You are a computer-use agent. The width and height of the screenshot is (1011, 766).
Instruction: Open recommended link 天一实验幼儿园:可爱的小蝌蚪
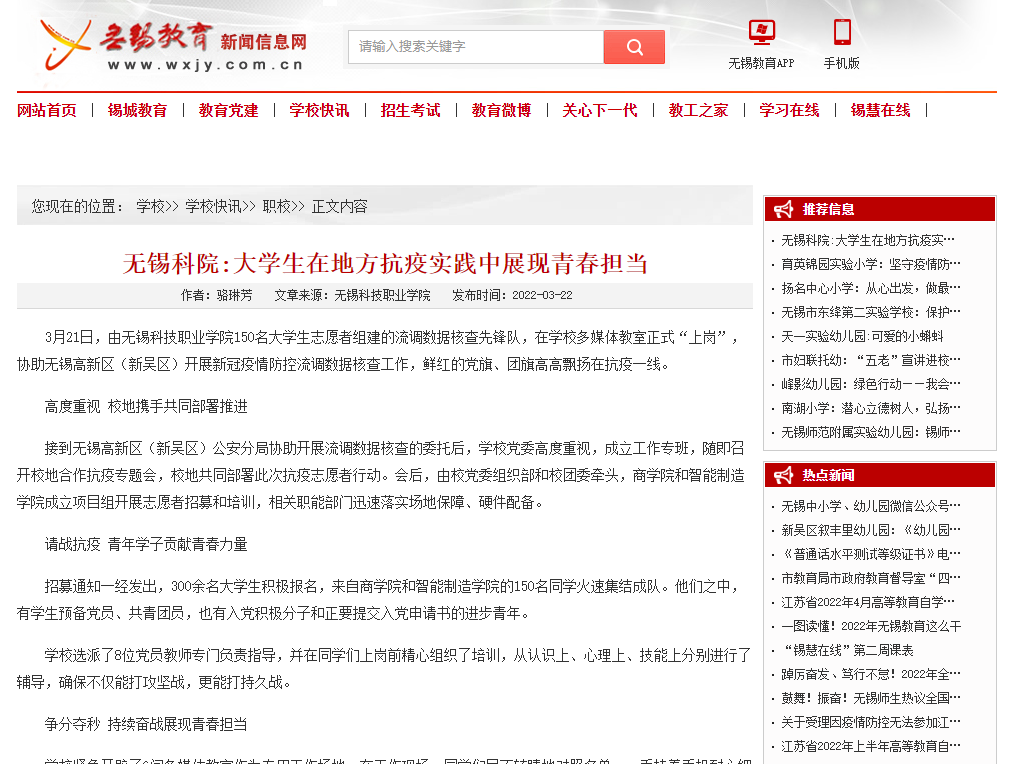pos(862,337)
